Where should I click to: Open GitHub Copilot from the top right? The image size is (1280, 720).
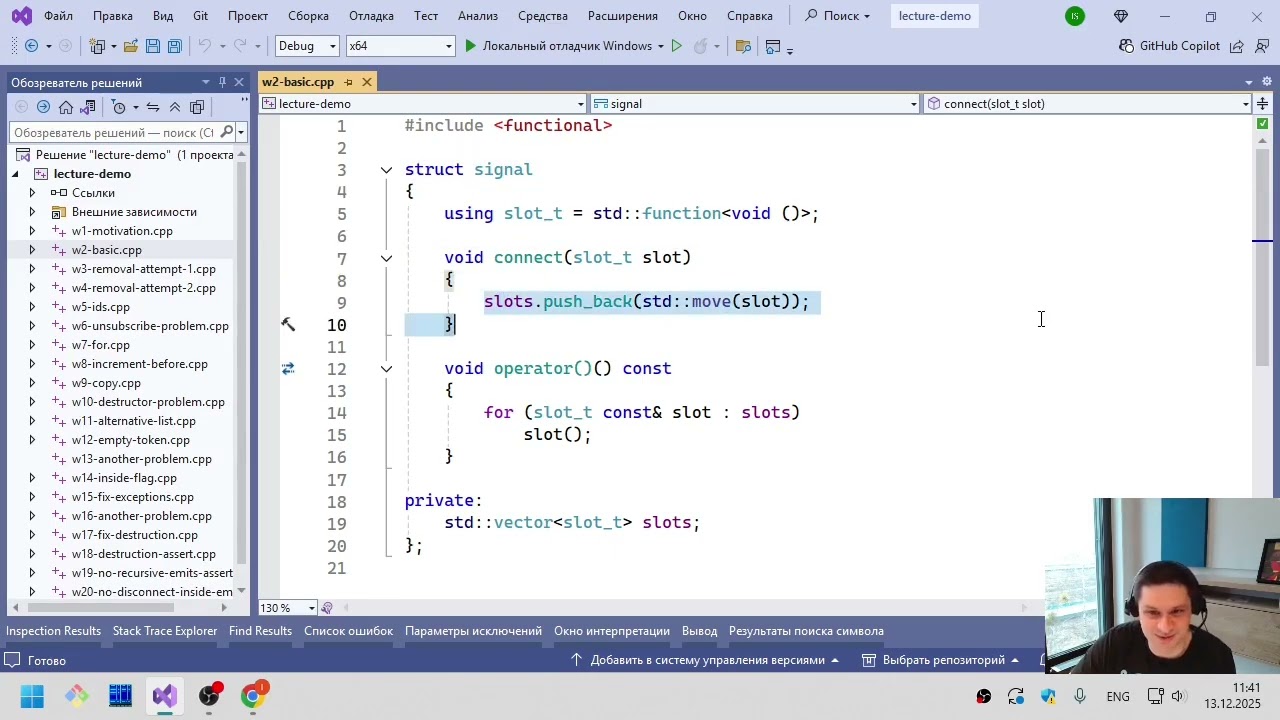1168,46
